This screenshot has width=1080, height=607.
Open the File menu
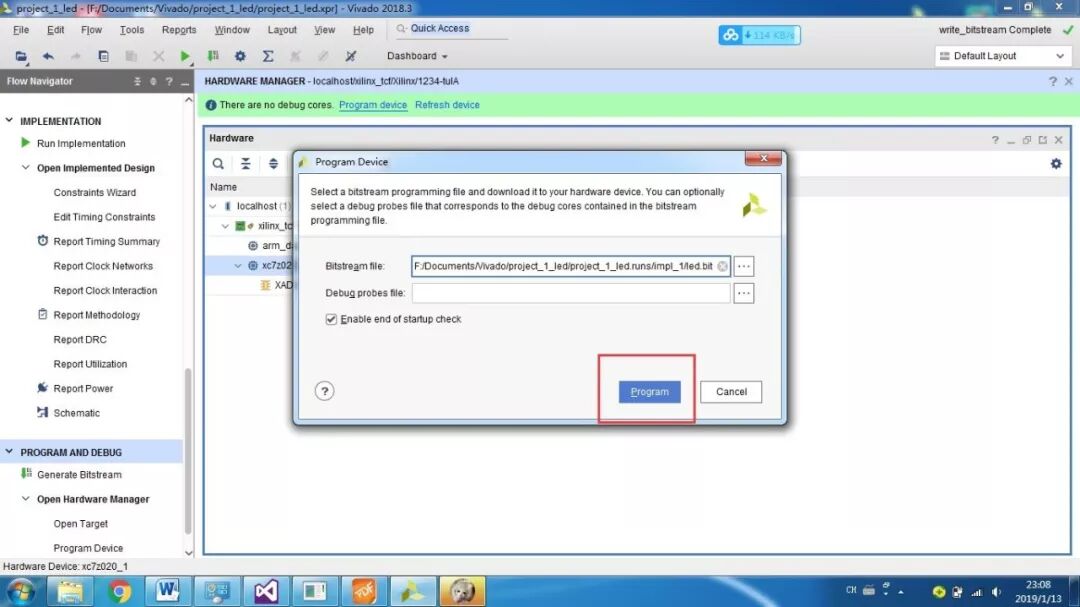pyautogui.click(x=21, y=30)
